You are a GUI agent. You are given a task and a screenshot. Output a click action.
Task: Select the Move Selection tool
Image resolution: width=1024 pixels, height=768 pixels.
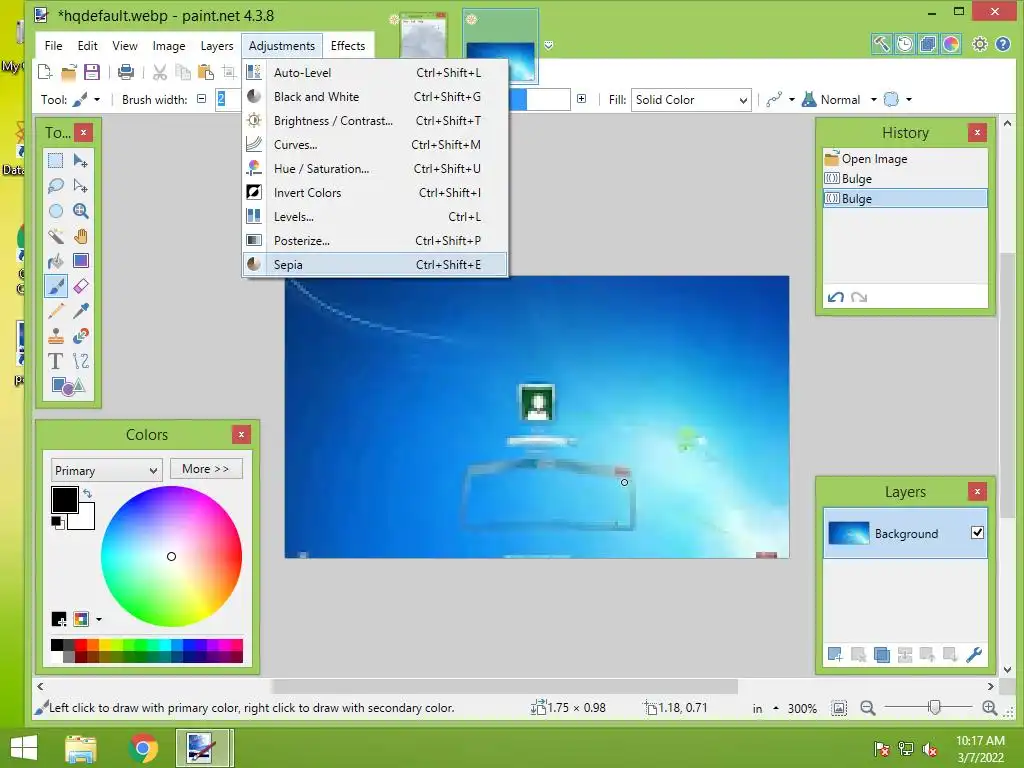tap(81, 185)
